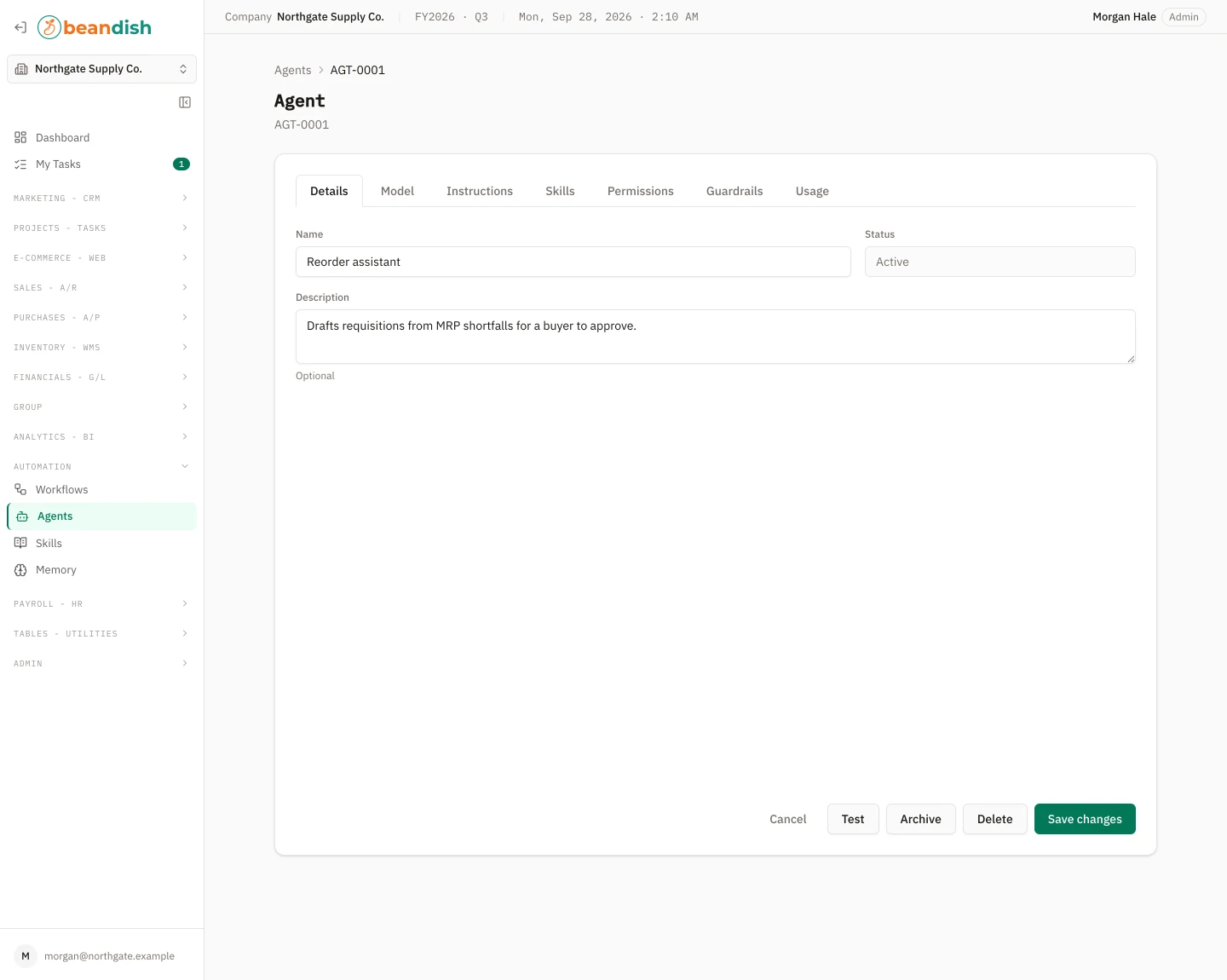
Task: Click the Delete button
Action: [x=995, y=819]
